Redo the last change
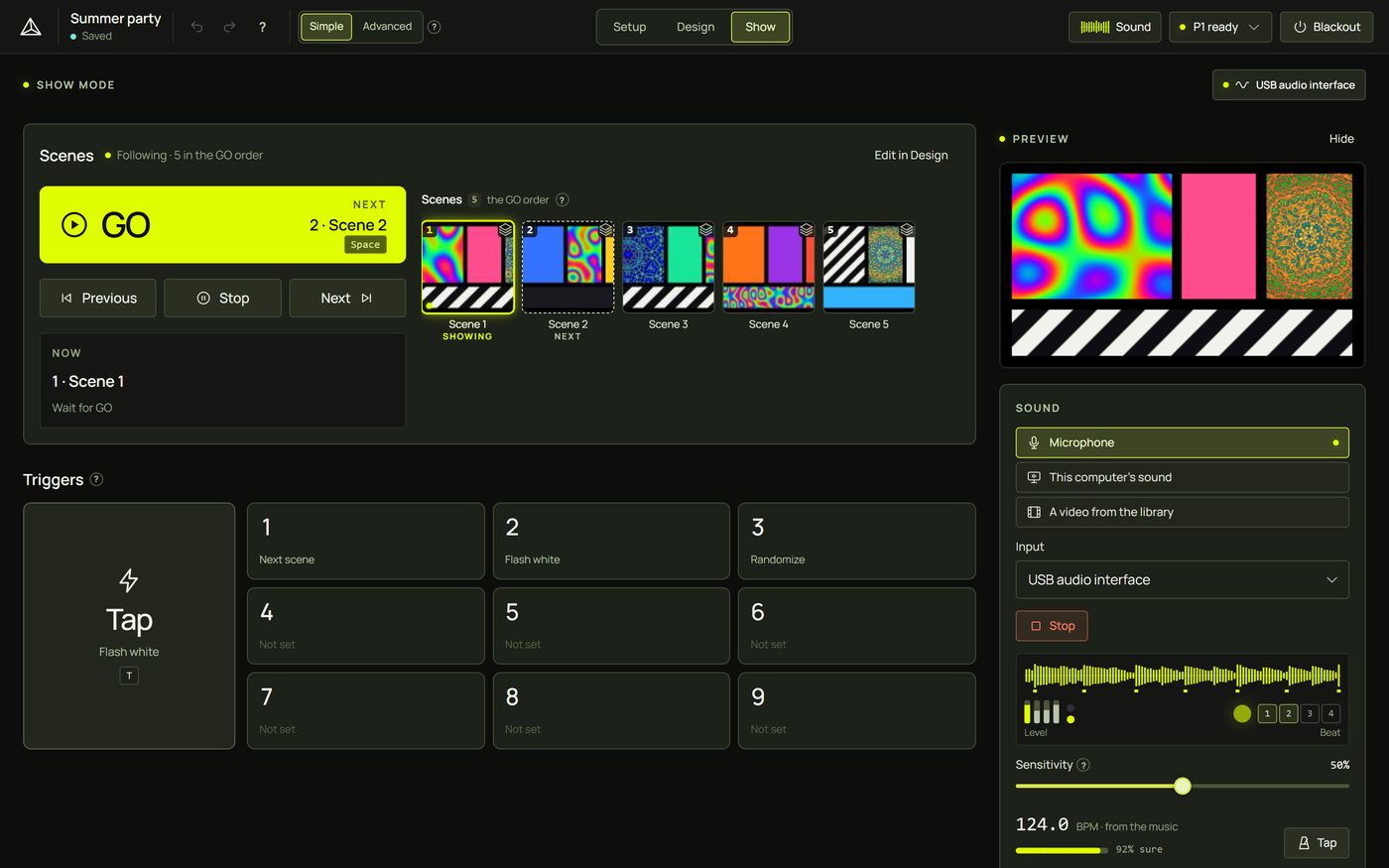This screenshot has height=868, width=1389. 229,27
